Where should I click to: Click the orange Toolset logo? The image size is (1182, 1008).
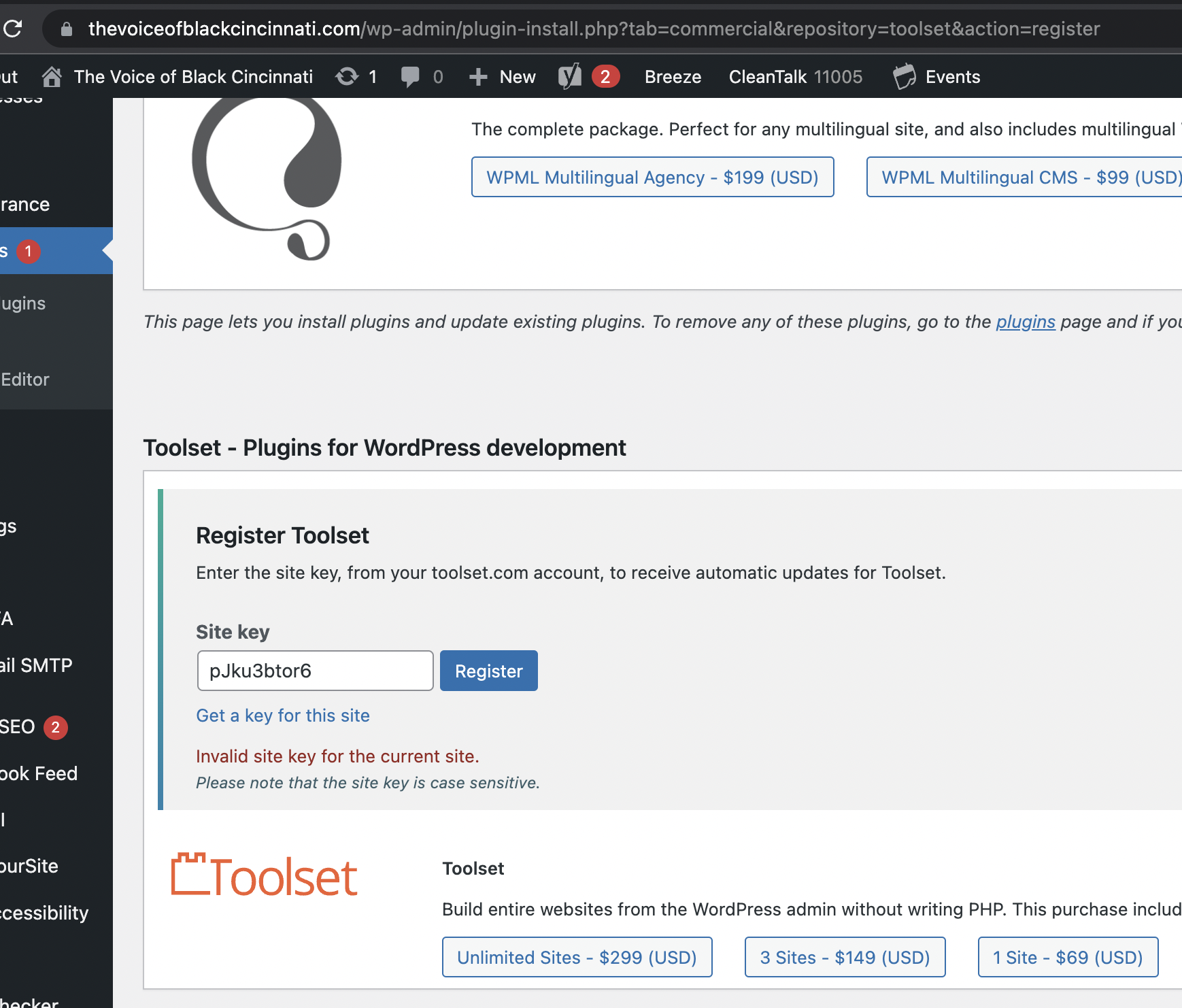pyautogui.click(x=264, y=876)
